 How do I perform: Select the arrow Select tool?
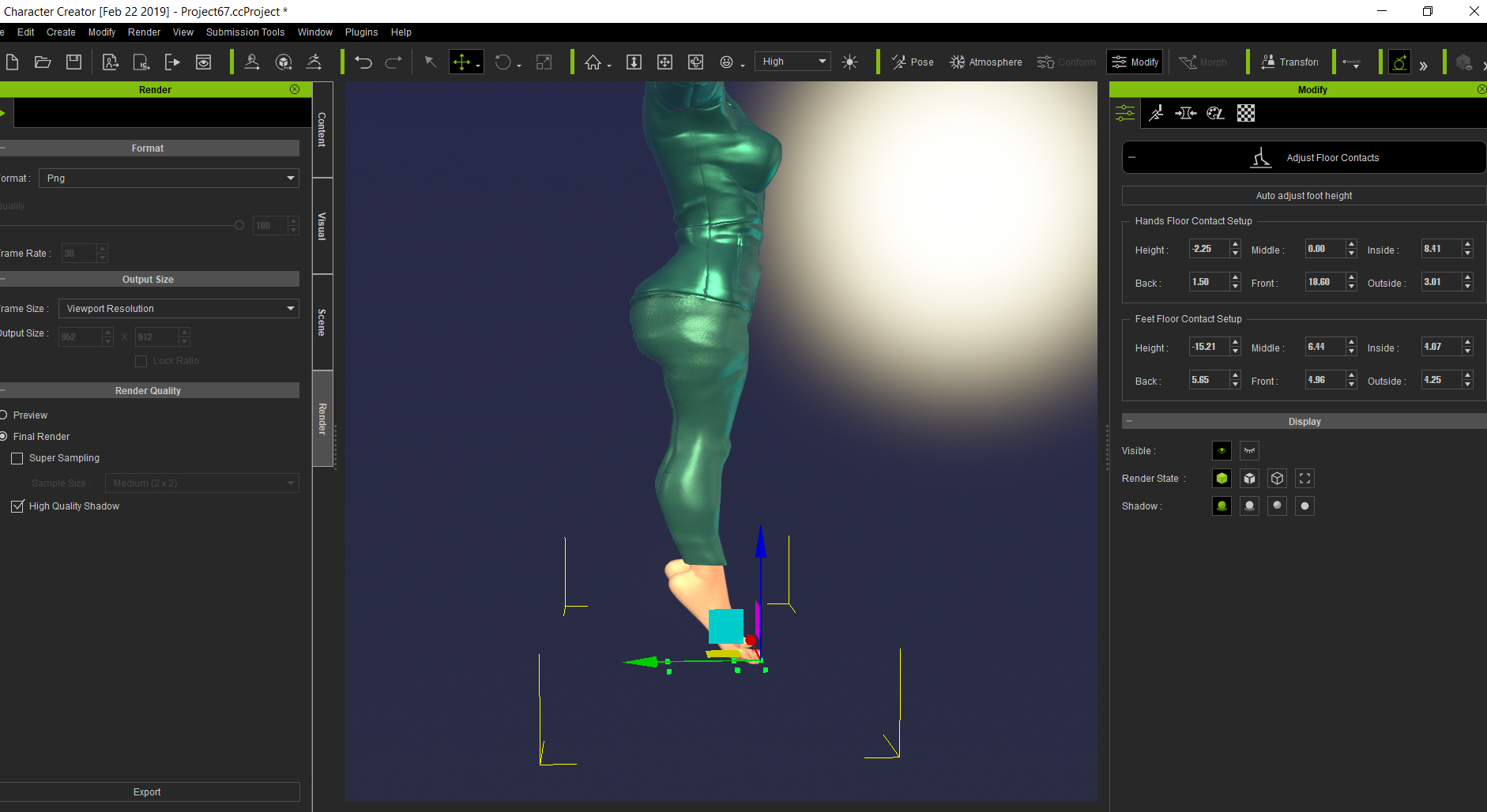pyautogui.click(x=431, y=62)
